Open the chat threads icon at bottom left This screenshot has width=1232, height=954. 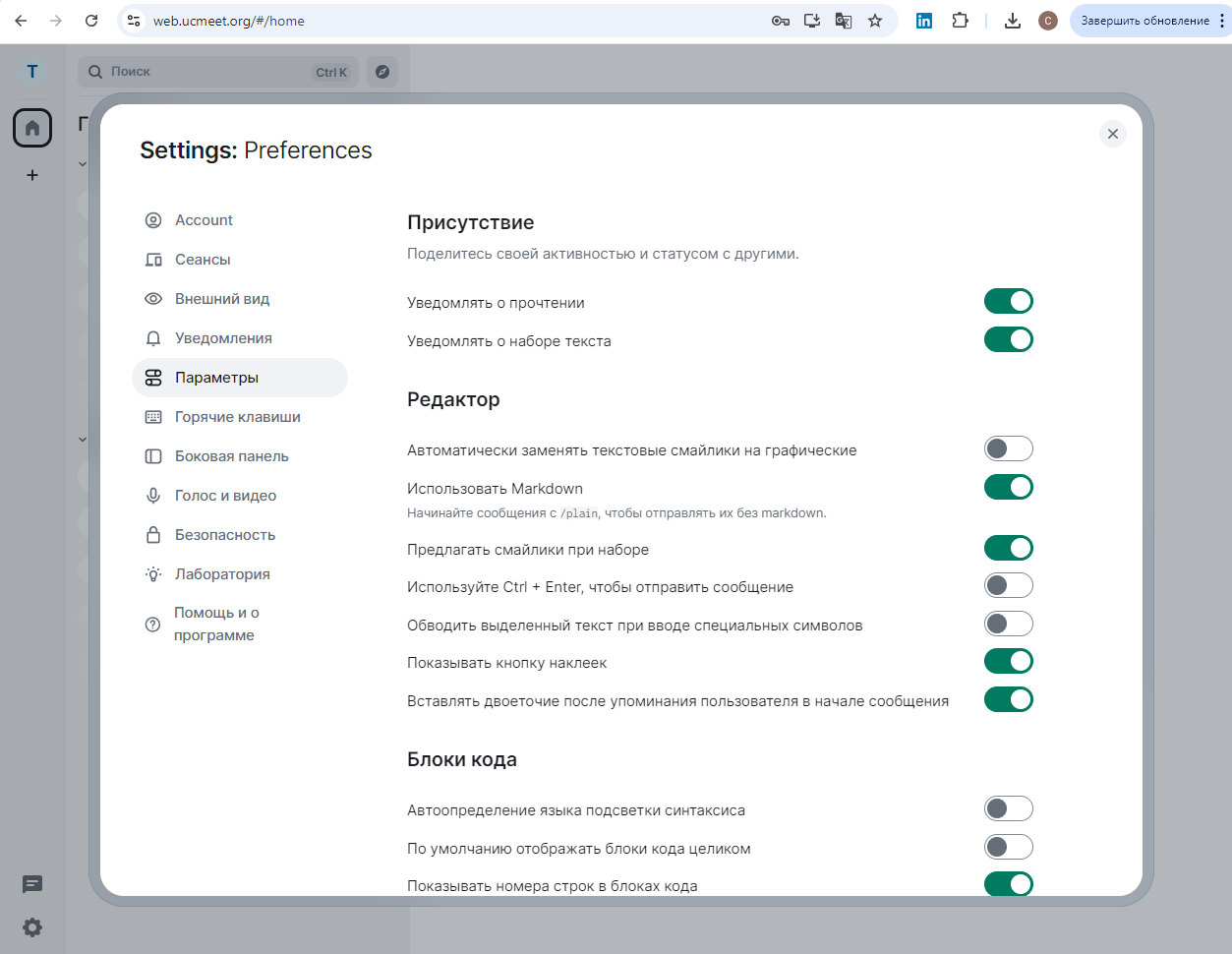click(x=31, y=885)
